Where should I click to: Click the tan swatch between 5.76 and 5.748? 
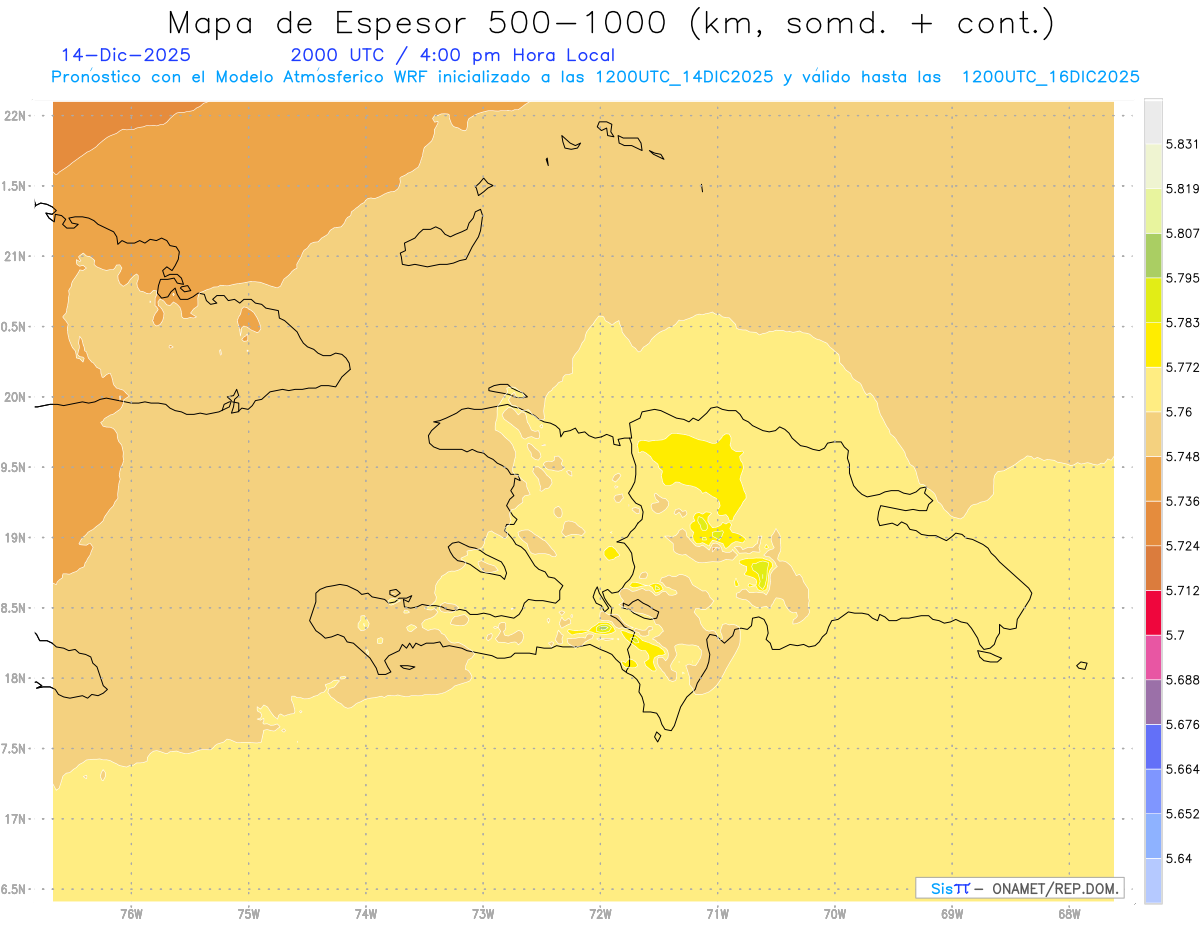(1153, 434)
